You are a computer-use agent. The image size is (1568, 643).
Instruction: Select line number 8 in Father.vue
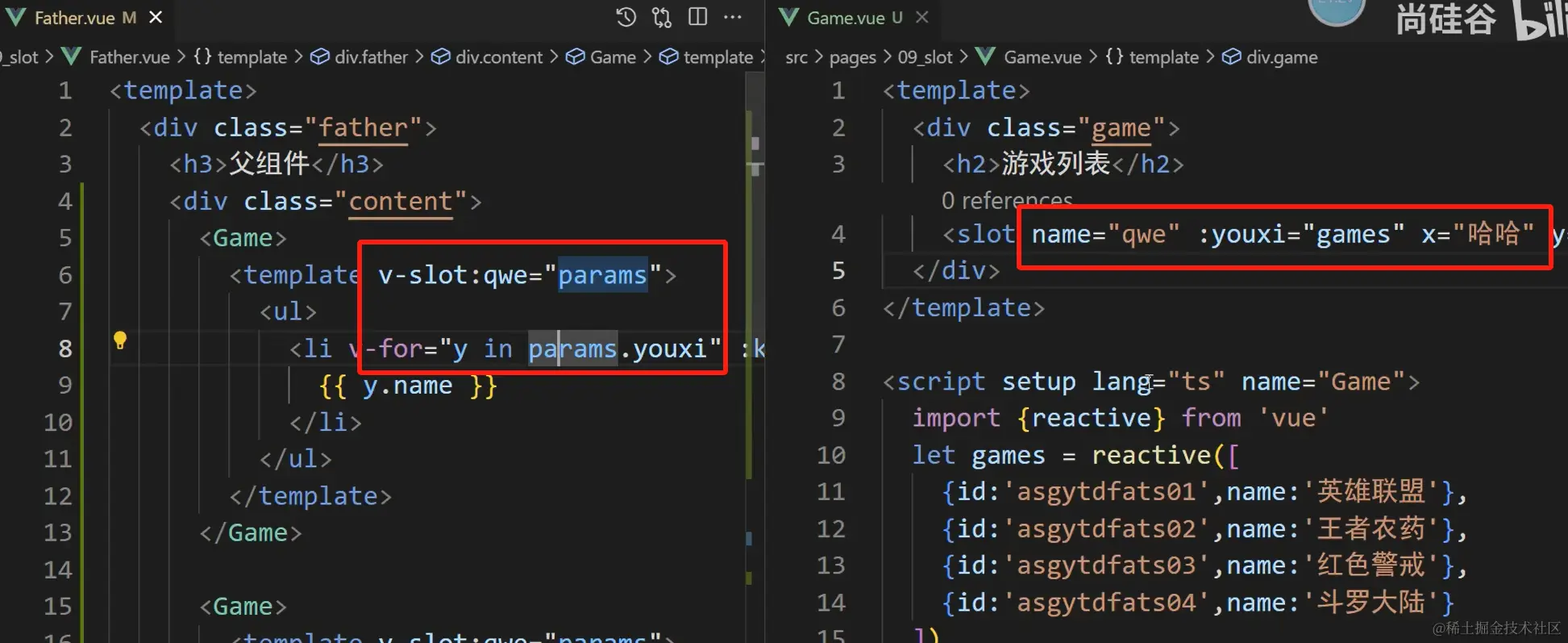65,349
